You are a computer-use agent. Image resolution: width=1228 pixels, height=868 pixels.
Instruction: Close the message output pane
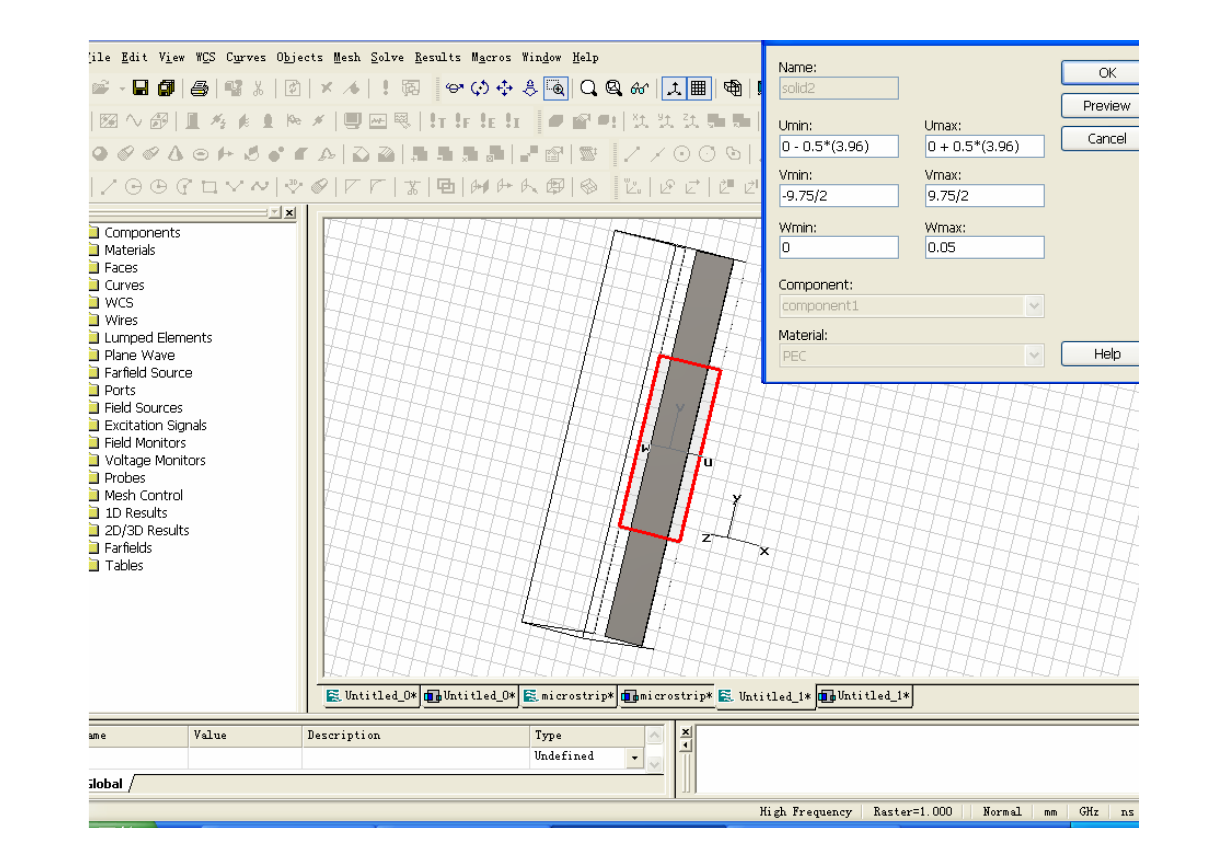coord(685,732)
